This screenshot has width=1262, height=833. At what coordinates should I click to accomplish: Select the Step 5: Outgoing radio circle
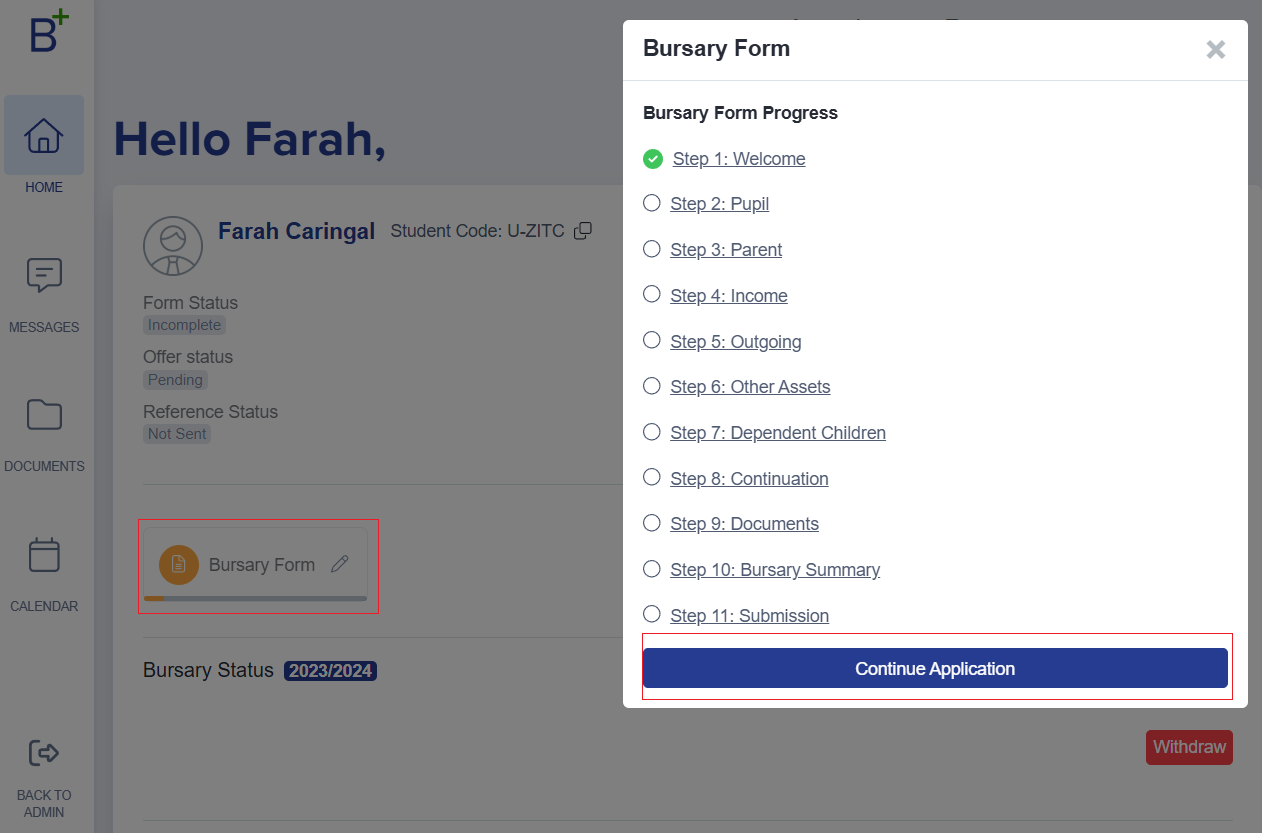652,340
